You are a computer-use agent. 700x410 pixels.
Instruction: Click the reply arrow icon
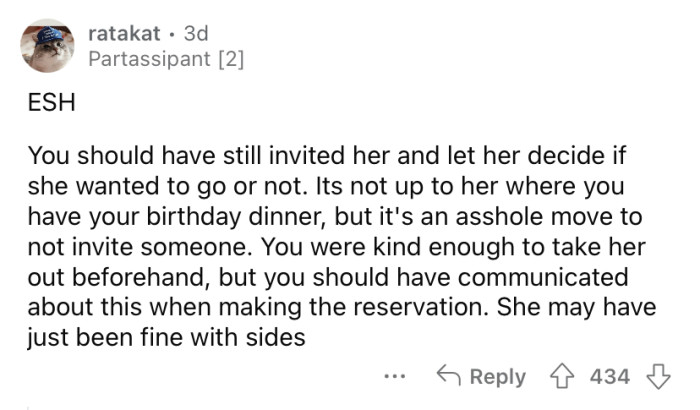point(448,376)
